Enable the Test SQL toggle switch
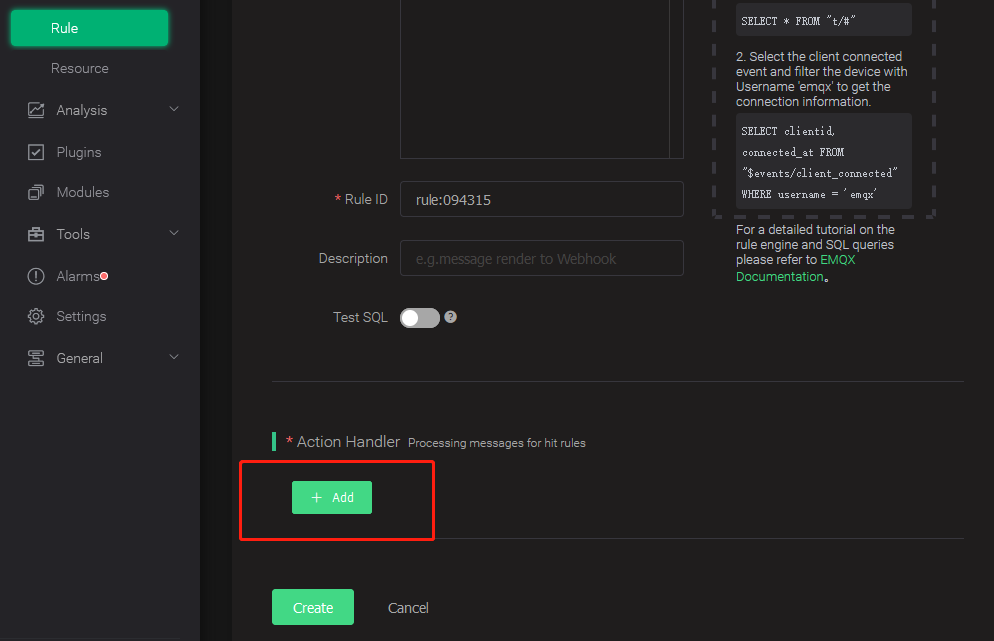The image size is (994, 641). pyautogui.click(x=422, y=317)
